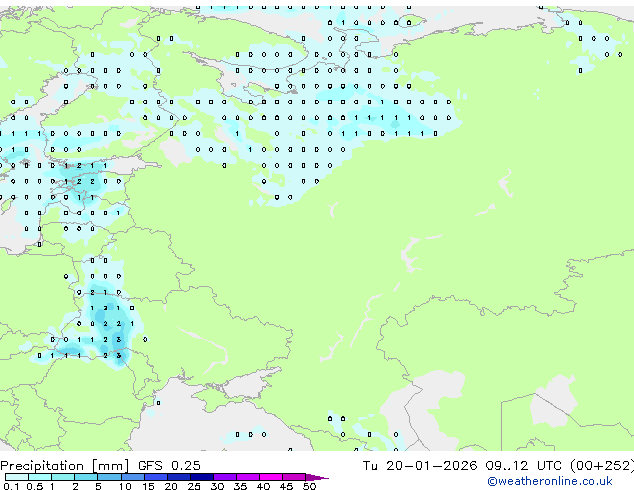The height and width of the screenshot is (490, 634).
Task: Select the 30–35 mm purple legend swatch
Action: tap(225, 477)
